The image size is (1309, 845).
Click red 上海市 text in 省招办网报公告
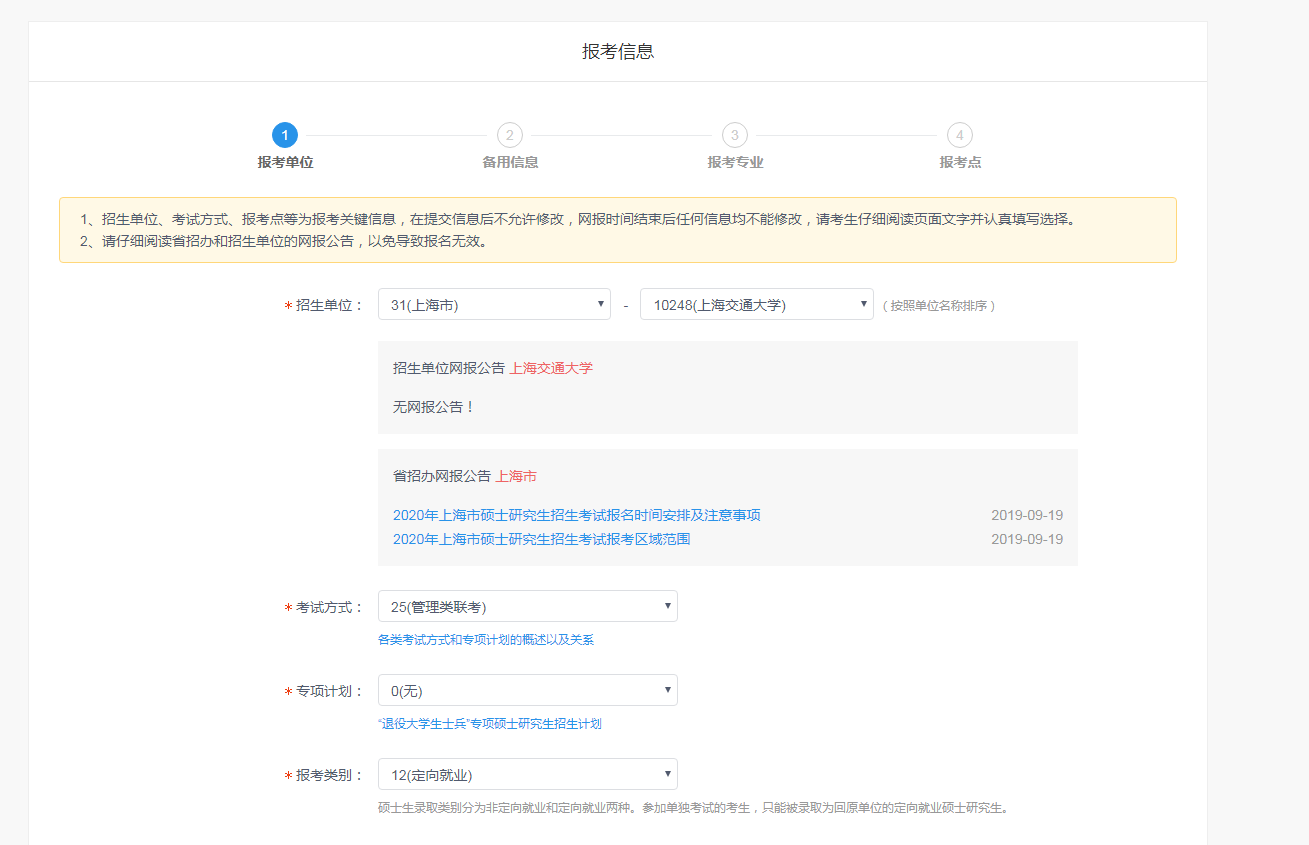[x=516, y=476]
